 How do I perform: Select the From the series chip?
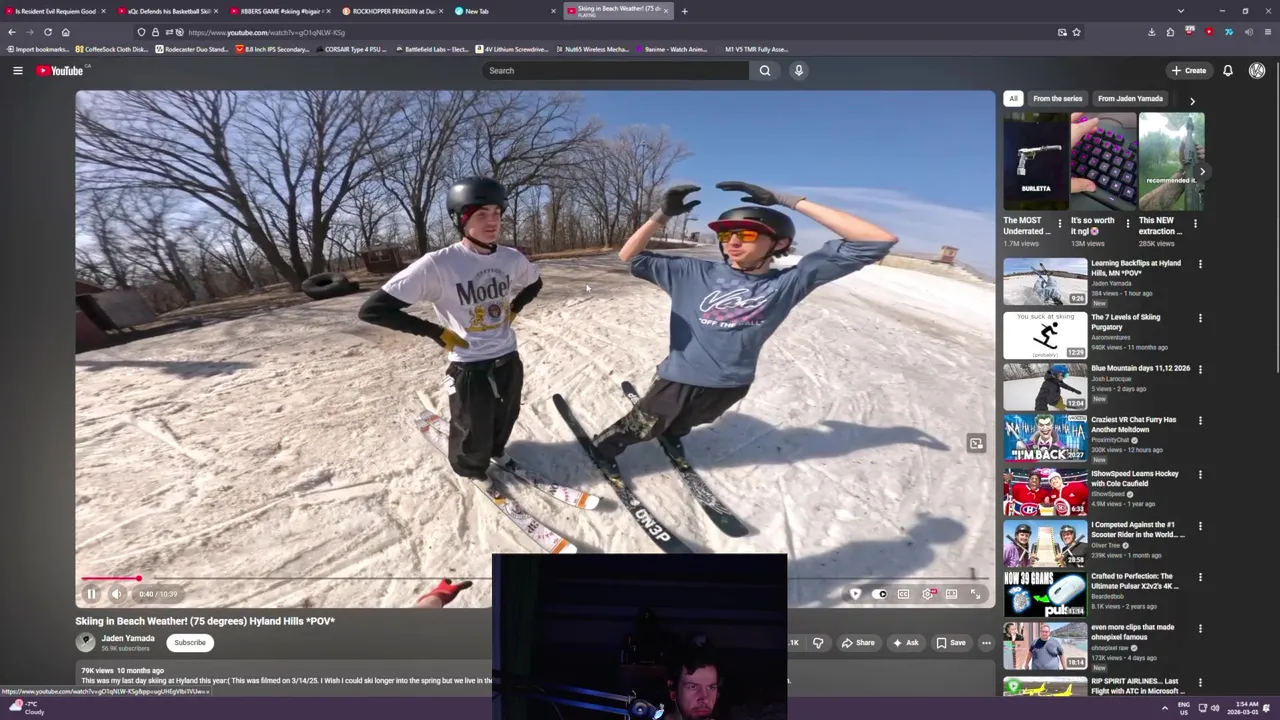click(1057, 99)
